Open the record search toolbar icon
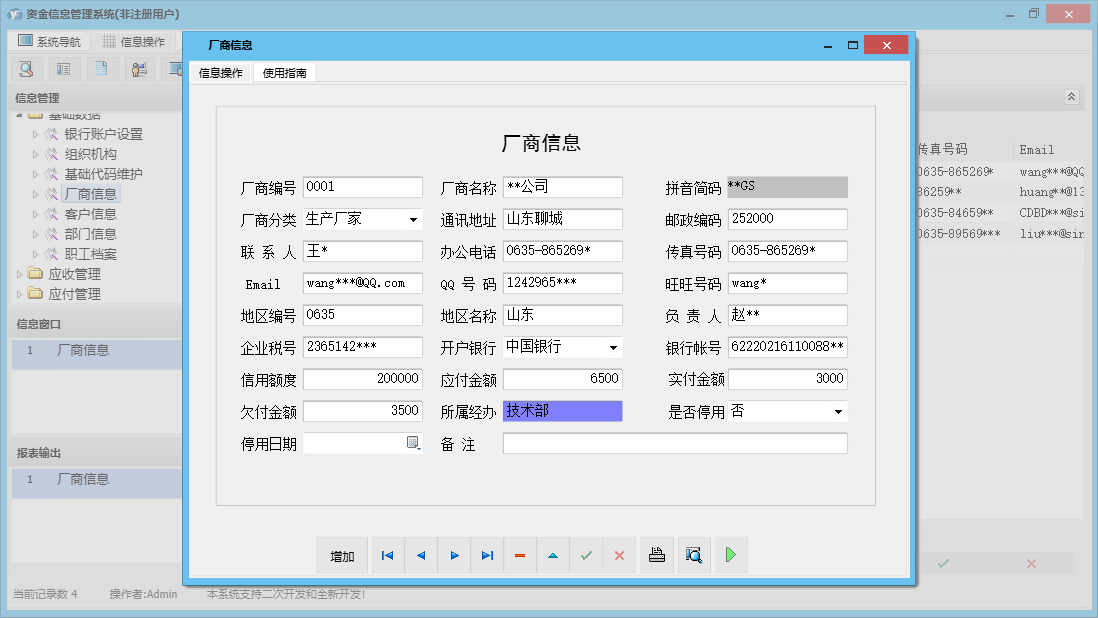Image resolution: width=1098 pixels, height=618 pixels. [26, 68]
